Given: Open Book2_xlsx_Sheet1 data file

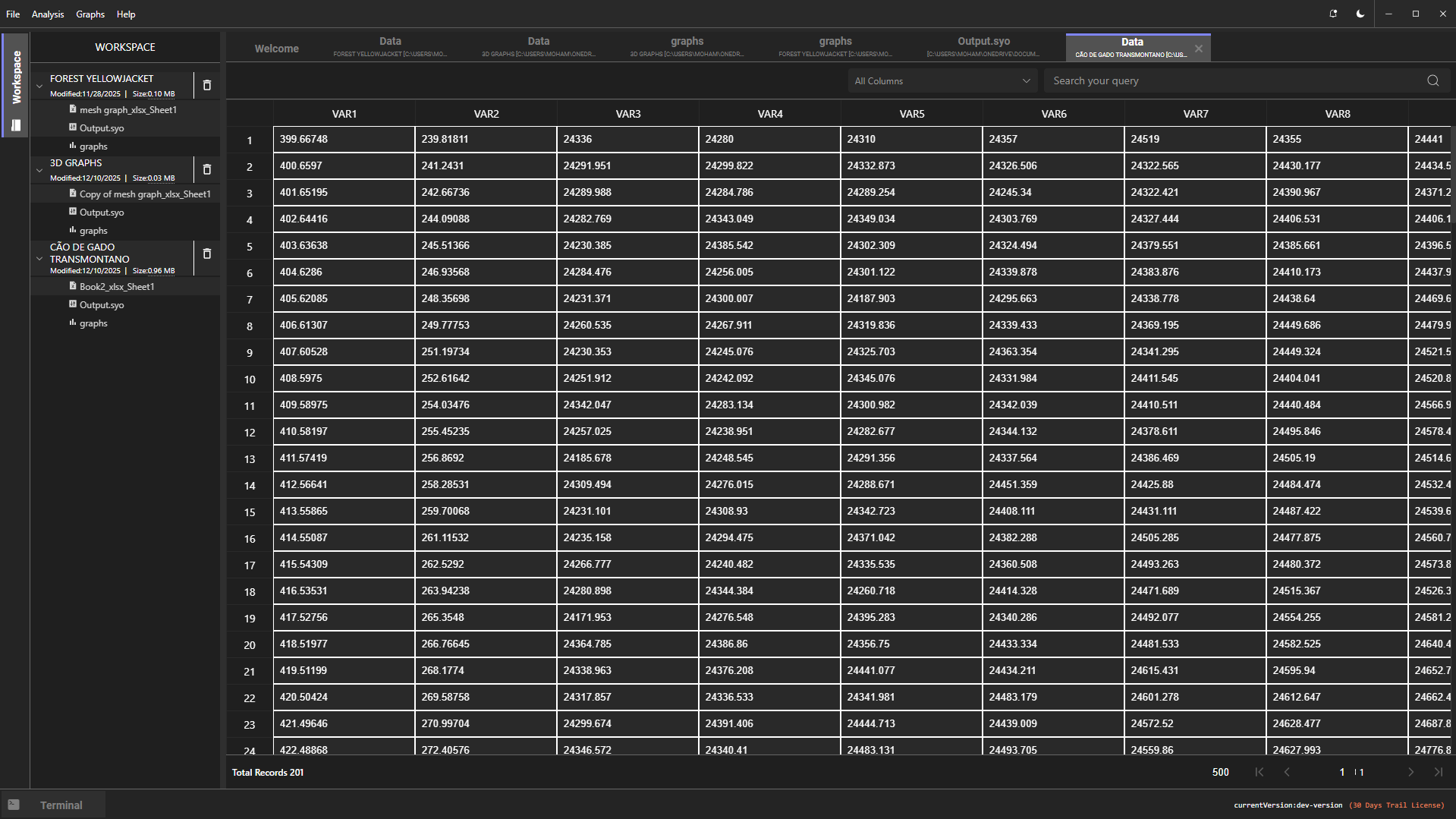Looking at the screenshot, I should tap(117, 287).
